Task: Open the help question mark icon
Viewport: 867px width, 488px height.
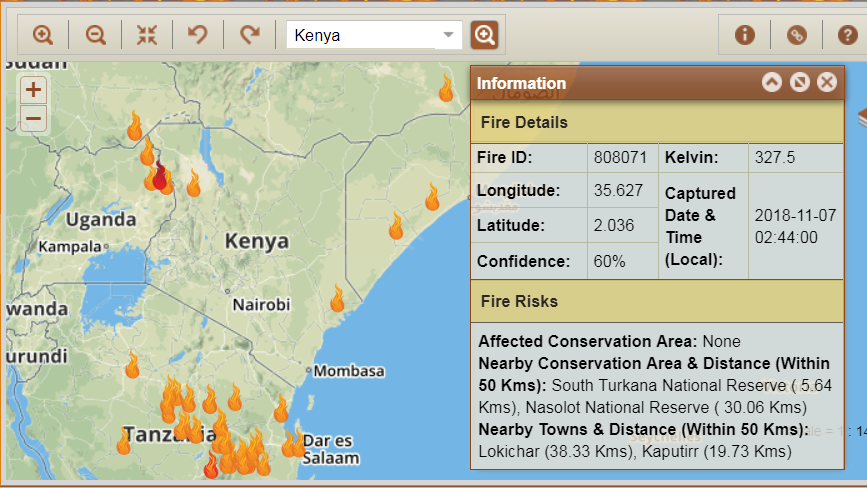Action: (x=848, y=35)
